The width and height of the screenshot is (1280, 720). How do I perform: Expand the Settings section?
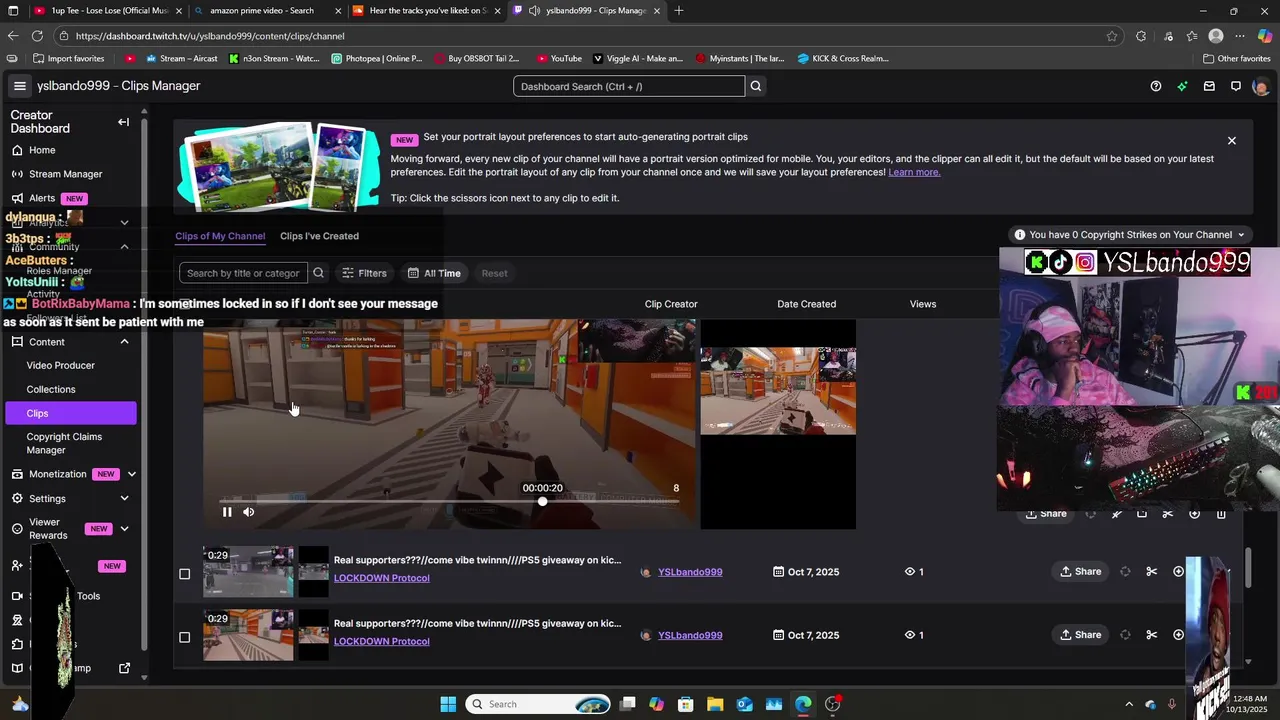(124, 499)
